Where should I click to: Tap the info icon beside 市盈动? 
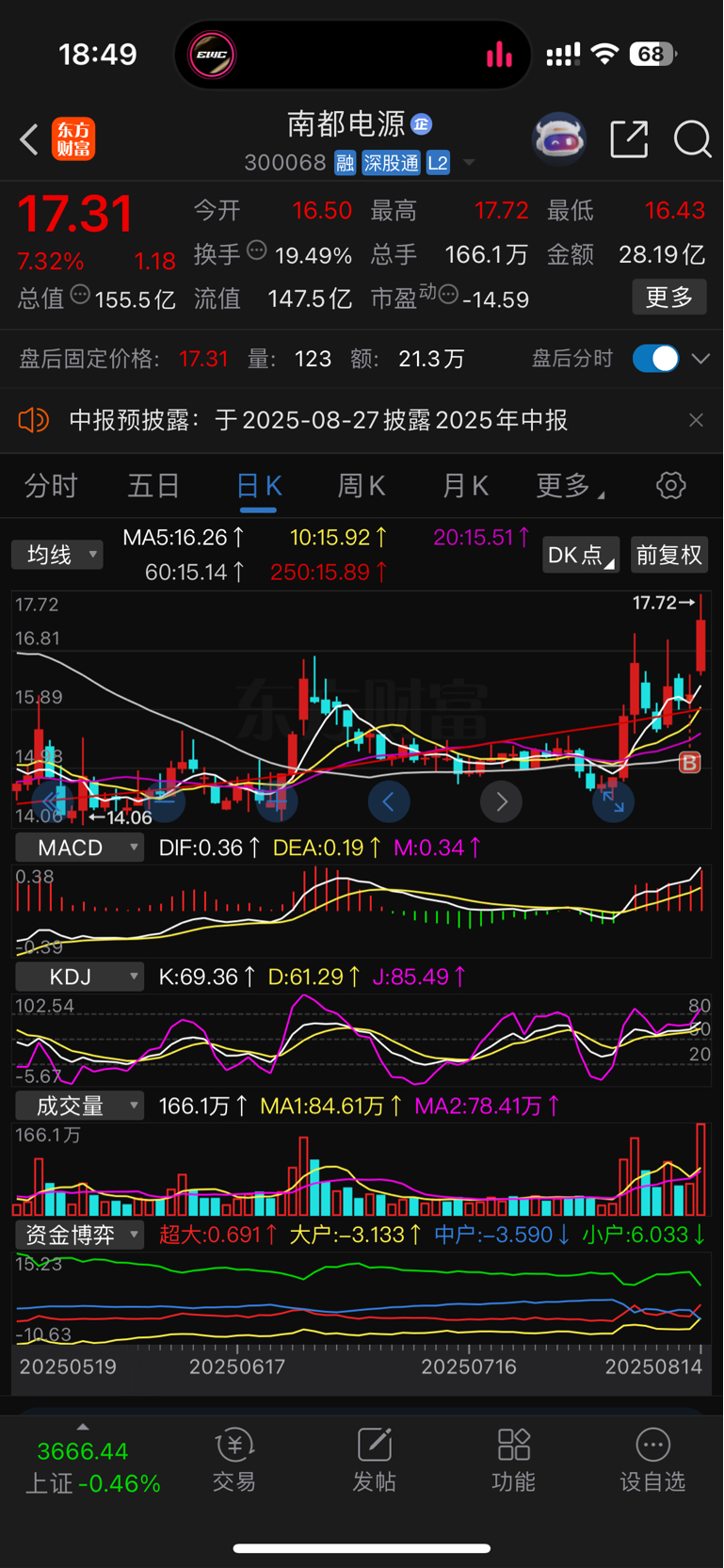[x=449, y=295]
